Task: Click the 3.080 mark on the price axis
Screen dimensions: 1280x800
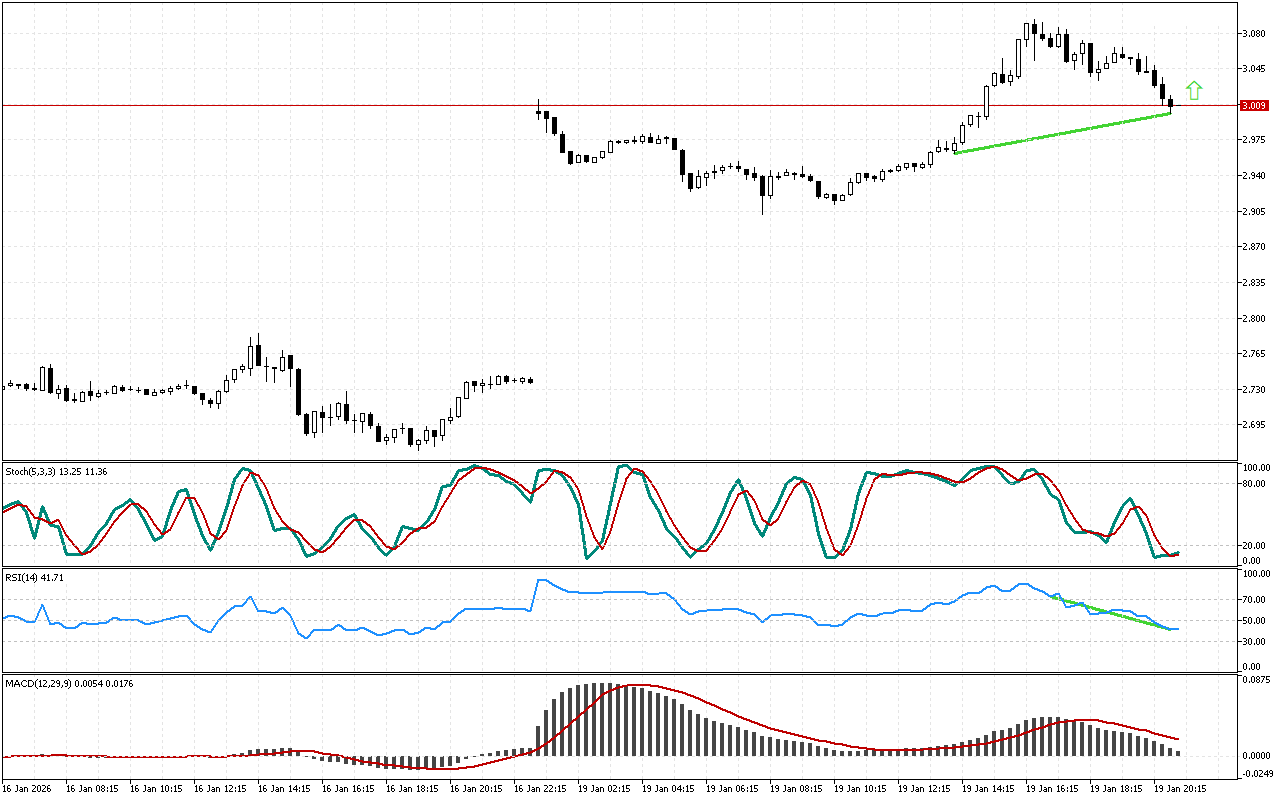Action: click(1253, 34)
